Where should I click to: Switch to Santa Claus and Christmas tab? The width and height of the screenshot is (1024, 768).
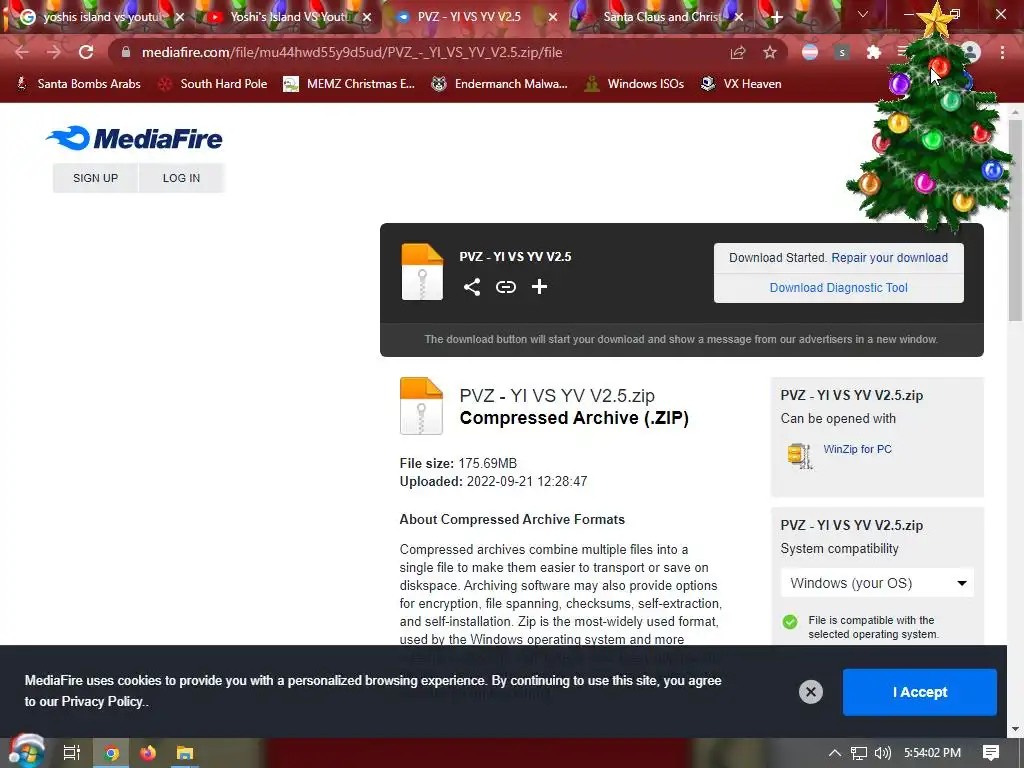coord(660,17)
